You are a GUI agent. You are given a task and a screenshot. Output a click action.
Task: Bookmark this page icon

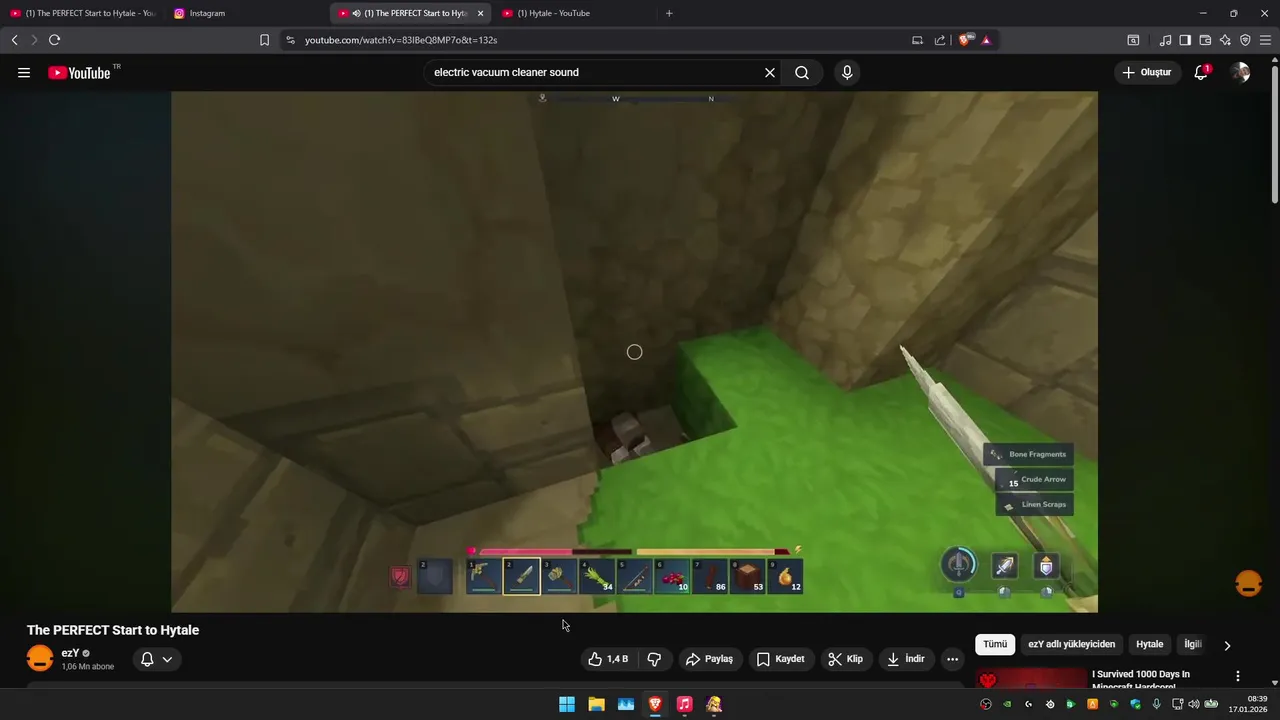coord(264,40)
